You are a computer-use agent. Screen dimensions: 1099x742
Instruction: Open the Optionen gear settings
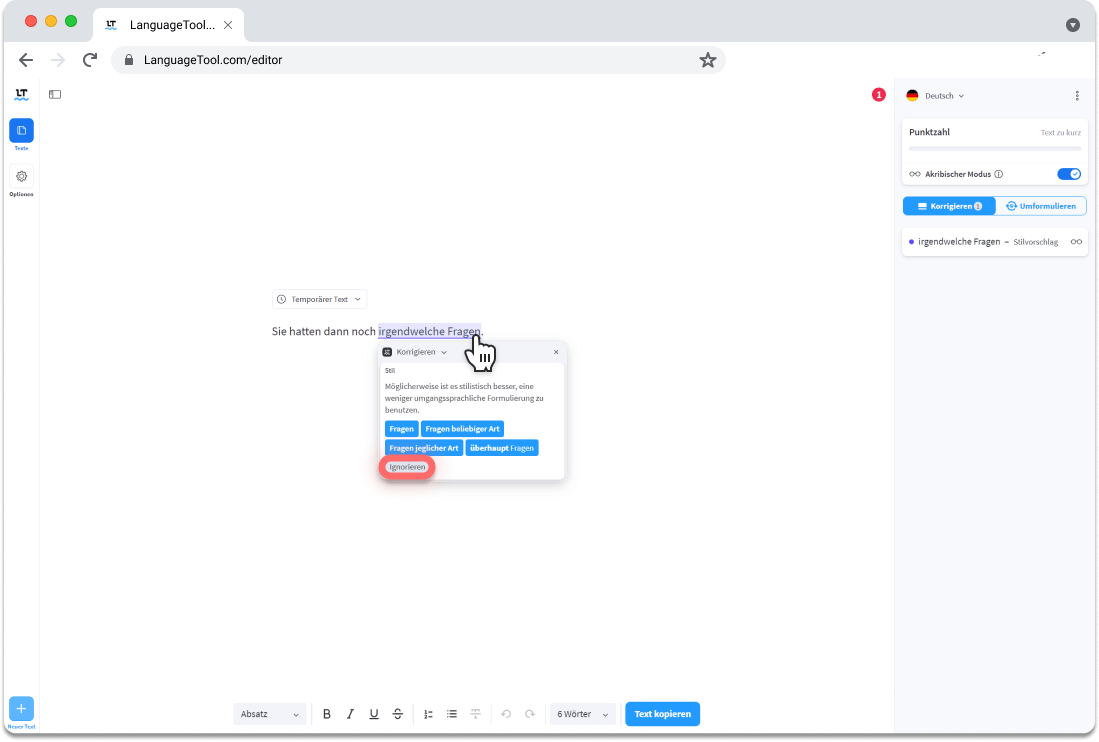(22, 181)
